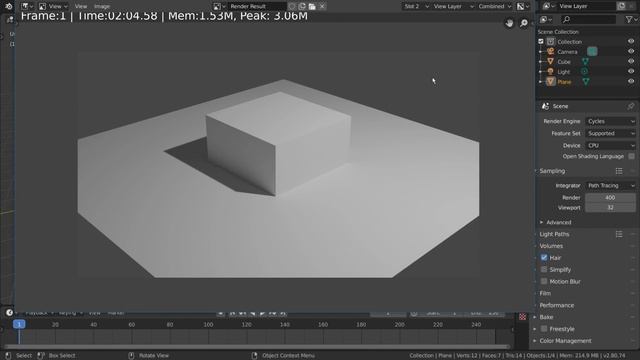Toggle the Collection exclude checkbox
640x360 pixels.
coord(541,42)
